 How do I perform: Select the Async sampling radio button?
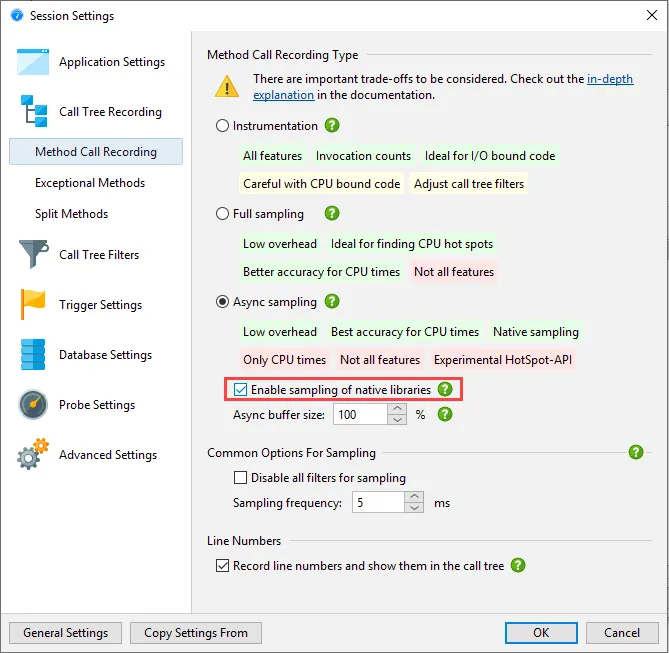pyautogui.click(x=222, y=302)
